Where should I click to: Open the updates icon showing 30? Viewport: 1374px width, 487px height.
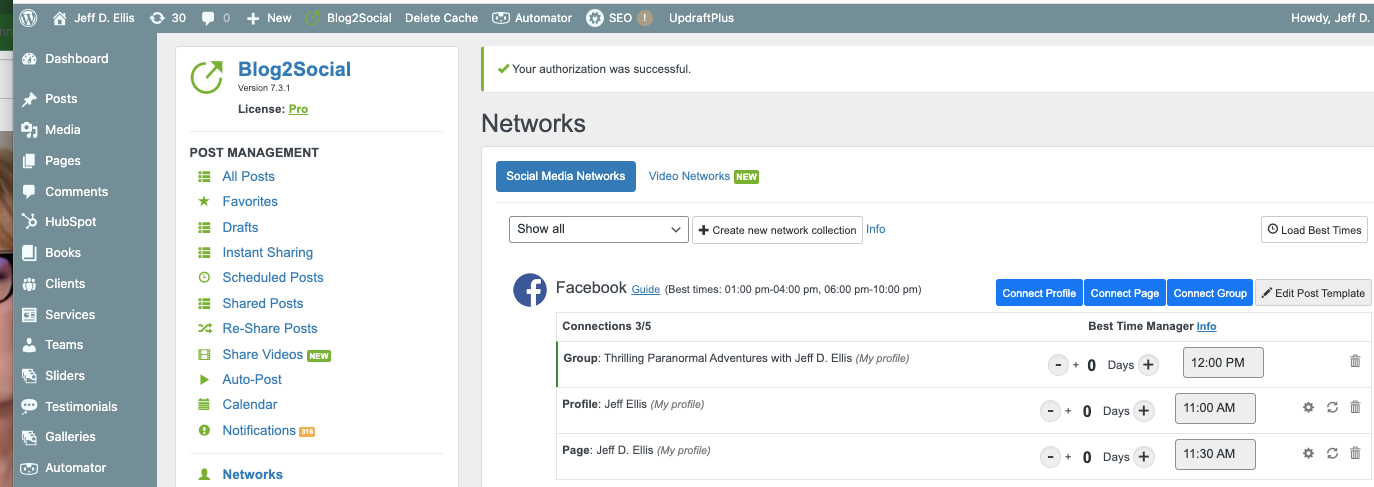[169, 18]
